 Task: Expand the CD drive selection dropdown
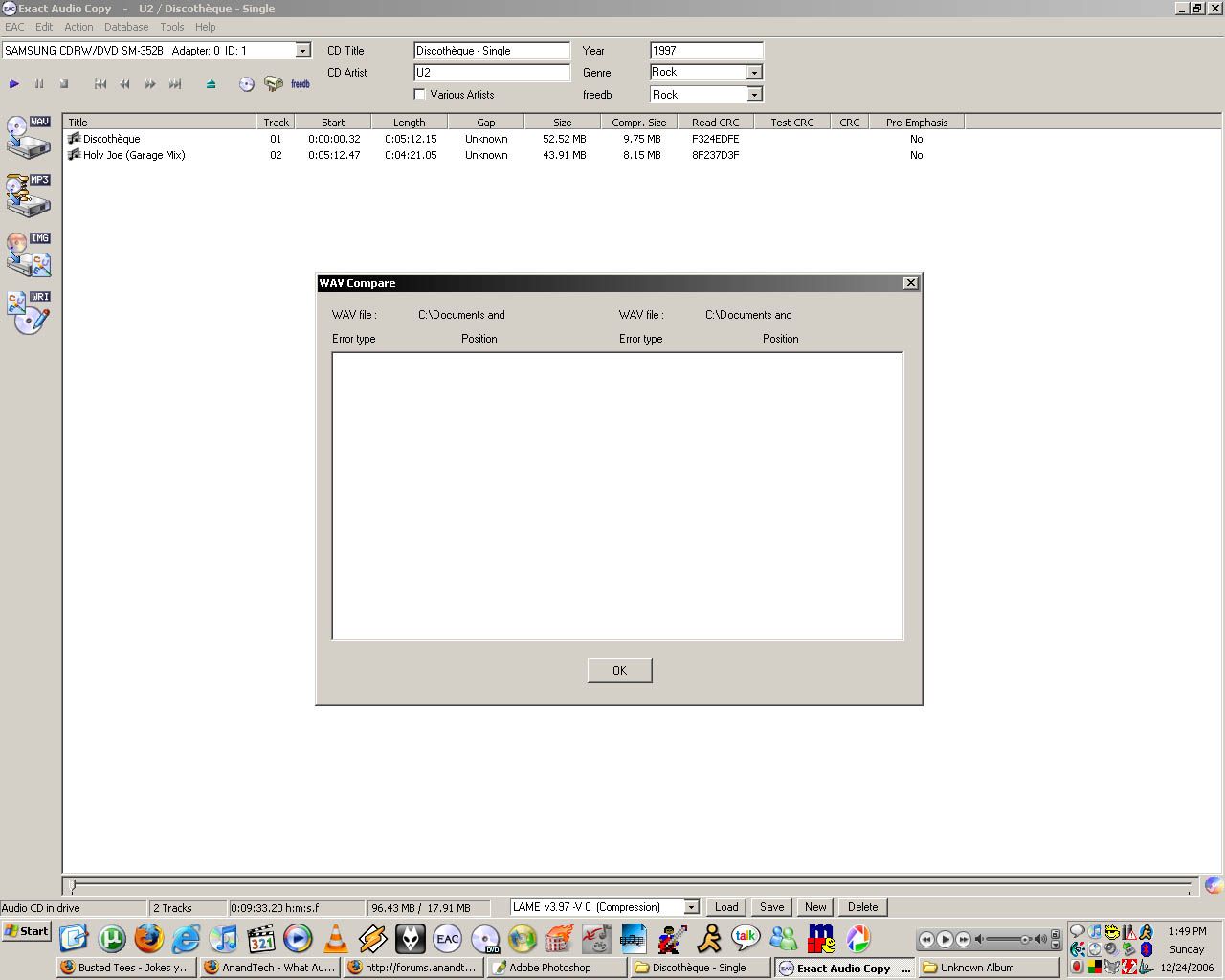coord(302,51)
